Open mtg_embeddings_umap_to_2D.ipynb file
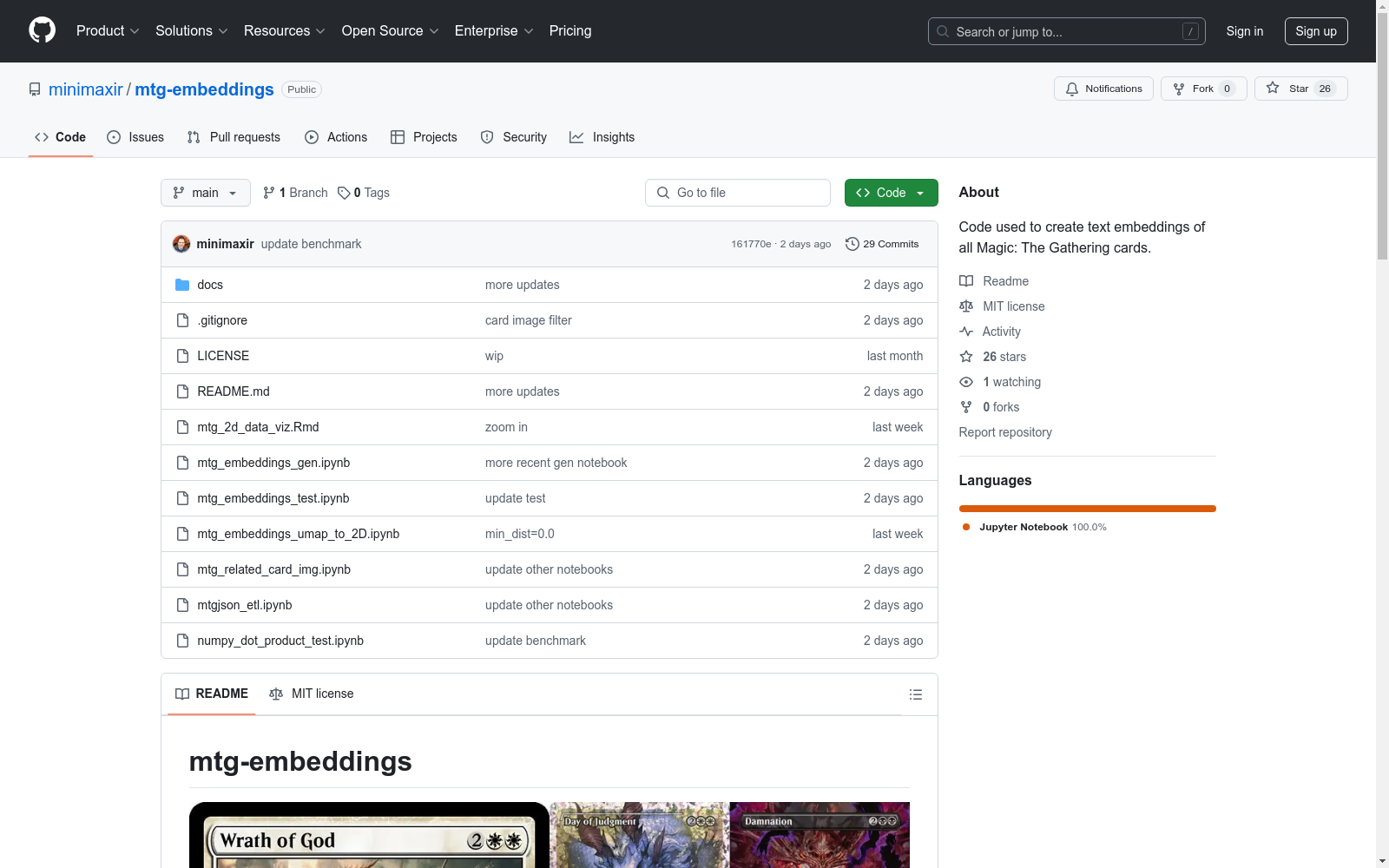This screenshot has width=1389, height=868. pyautogui.click(x=299, y=534)
